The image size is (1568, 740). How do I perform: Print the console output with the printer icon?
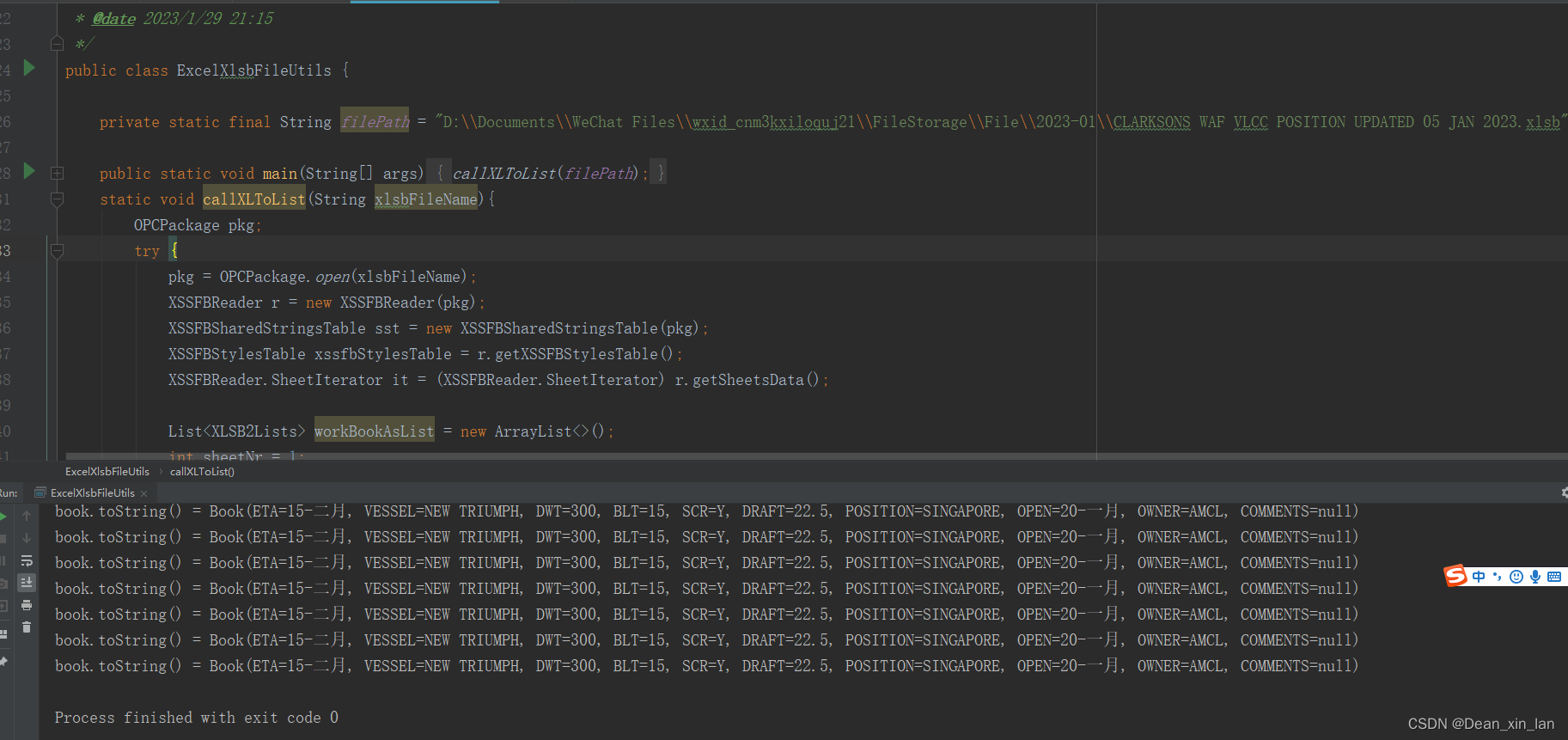tap(27, 605)
